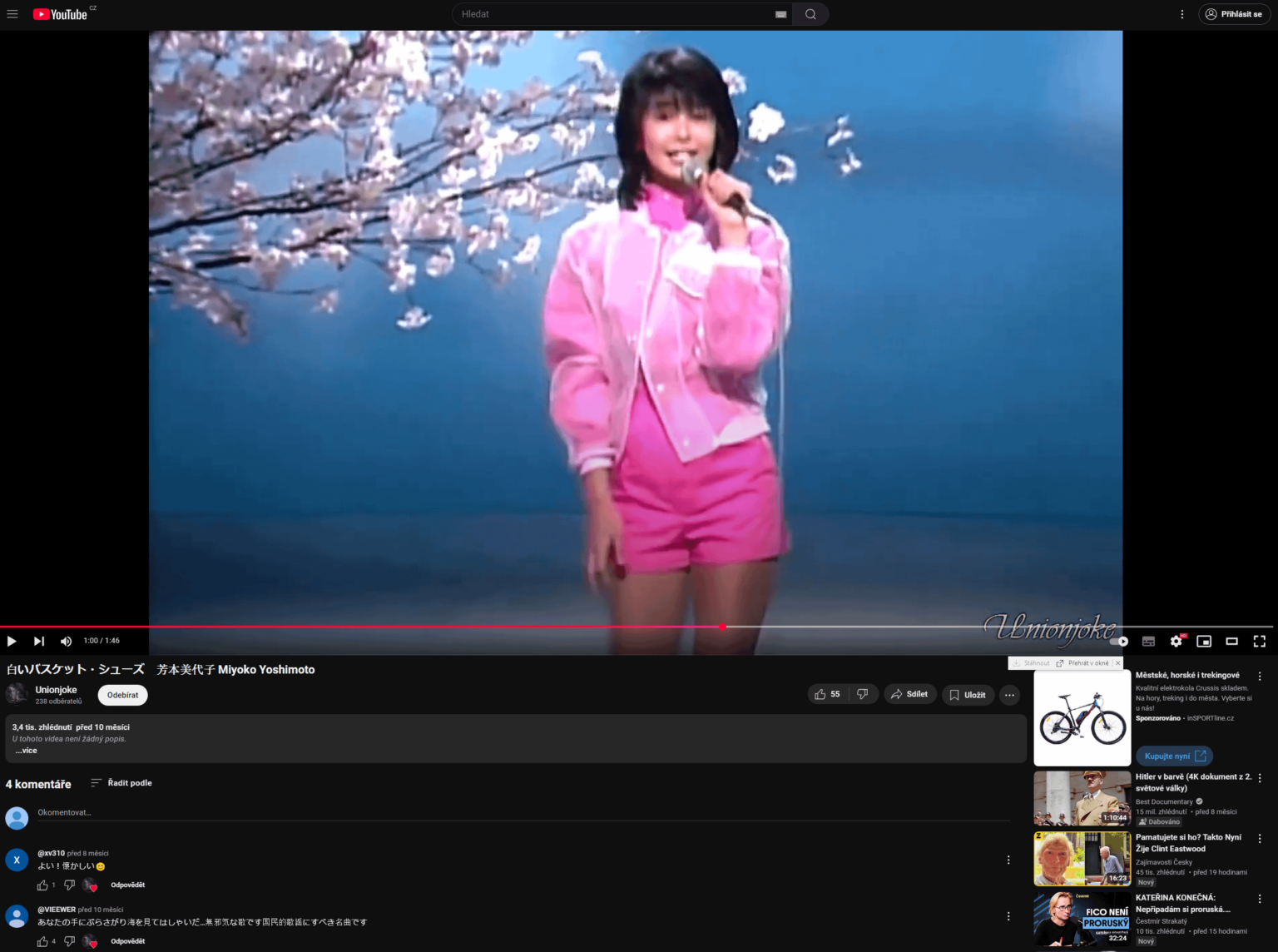Focus the Hledat search field
The height and width of the screenshot is (952, 1278).
(616, 14)
